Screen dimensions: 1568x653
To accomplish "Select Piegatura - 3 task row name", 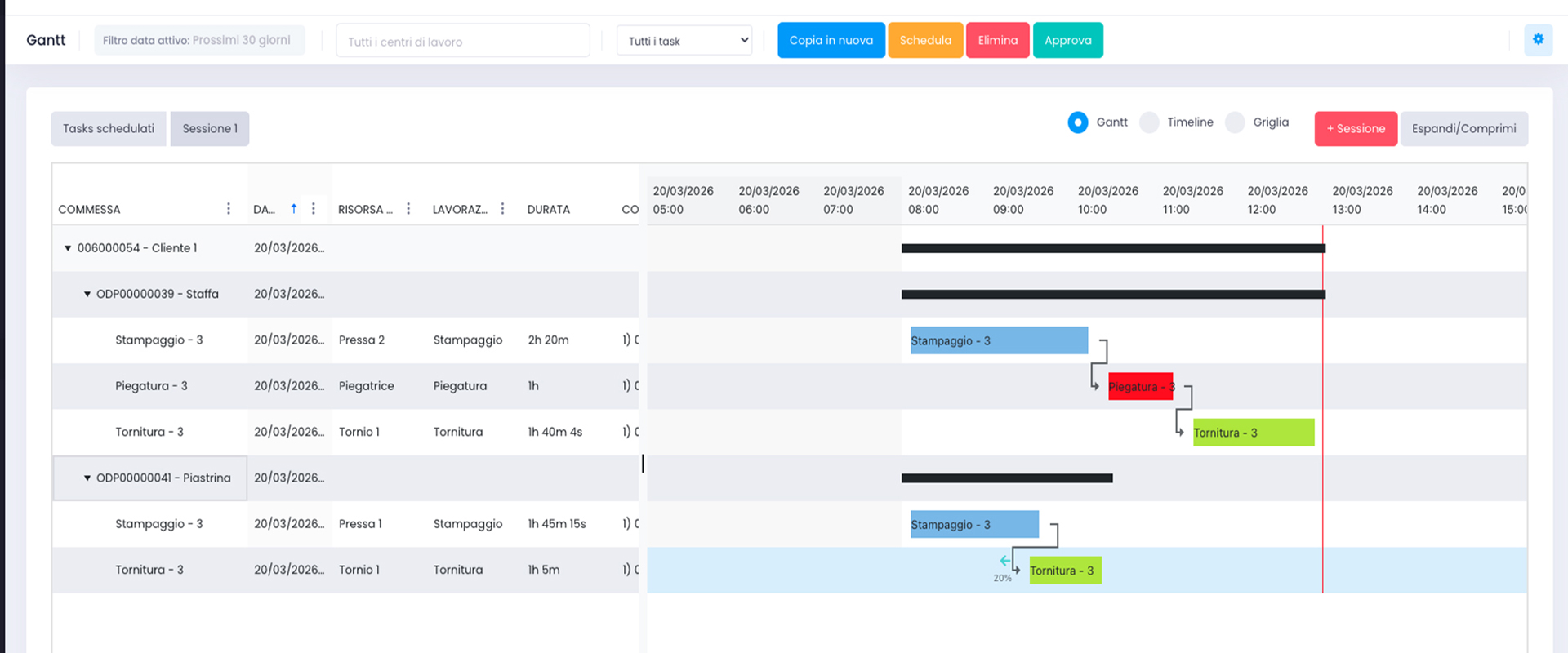I will click(x=151, y=386).
